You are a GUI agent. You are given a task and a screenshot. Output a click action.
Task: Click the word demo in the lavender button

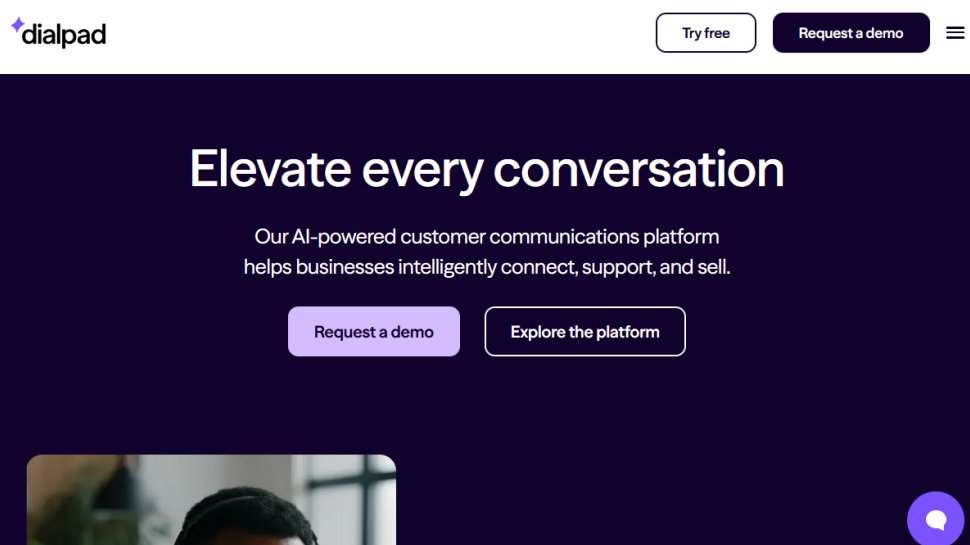[412, 332]
